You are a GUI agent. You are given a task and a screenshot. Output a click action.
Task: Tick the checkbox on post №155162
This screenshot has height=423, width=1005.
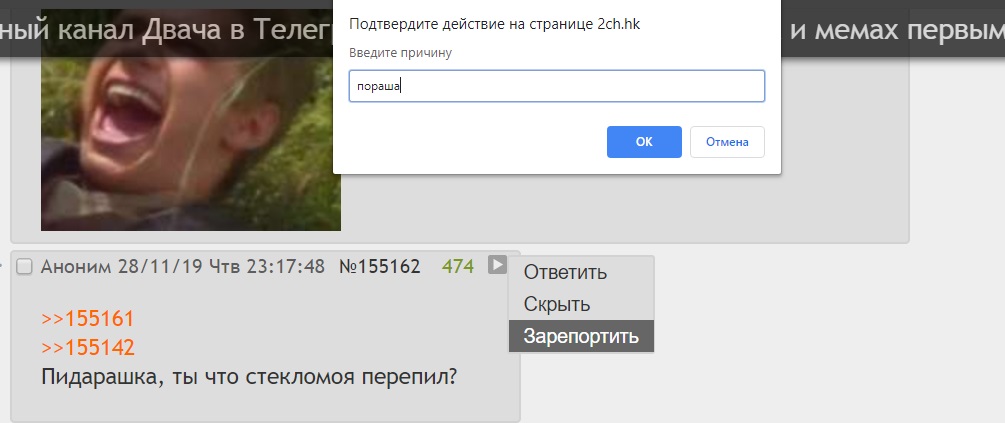(24, 267)
